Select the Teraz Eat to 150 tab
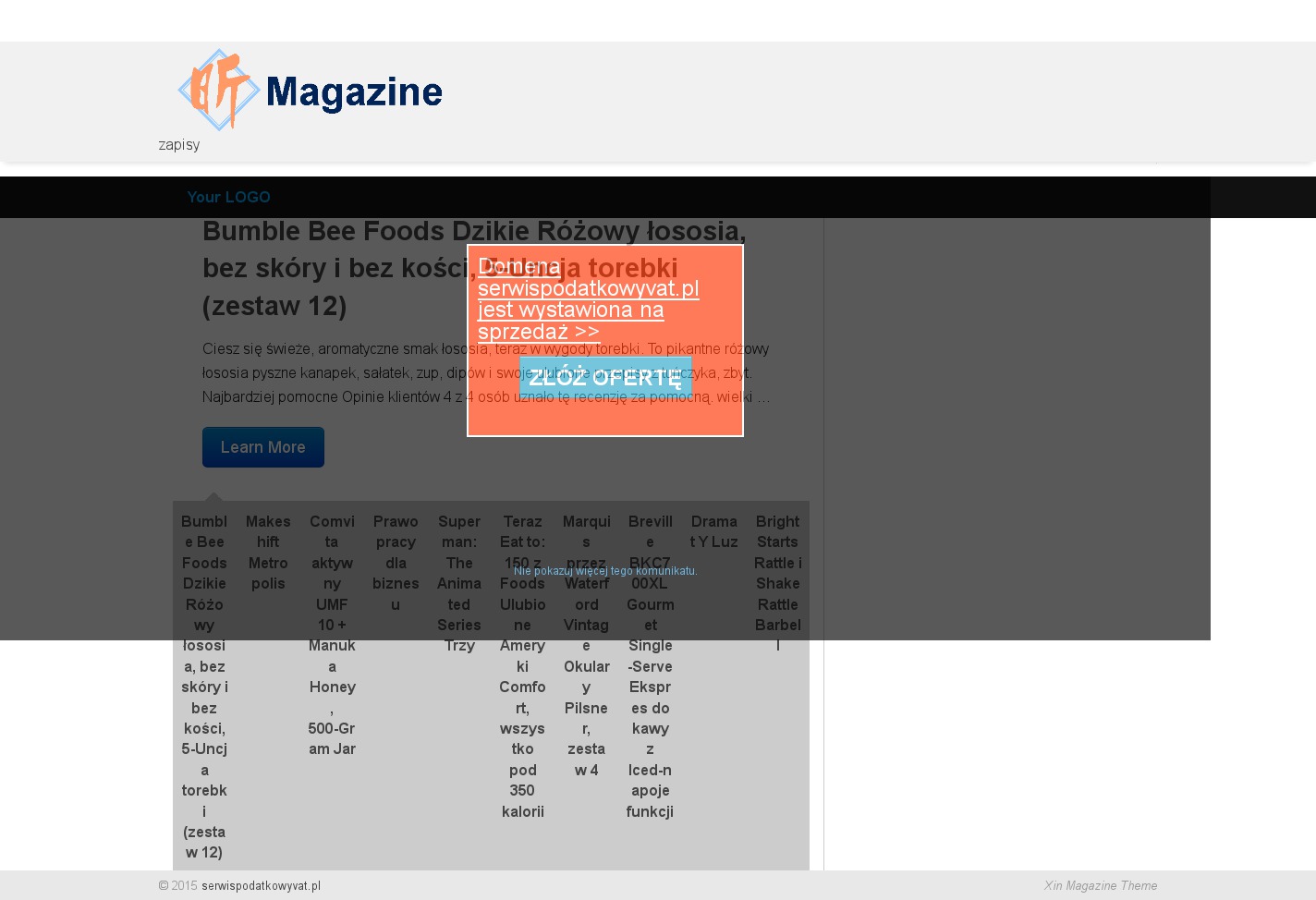1316x900 pixels. tap(522, 665)
